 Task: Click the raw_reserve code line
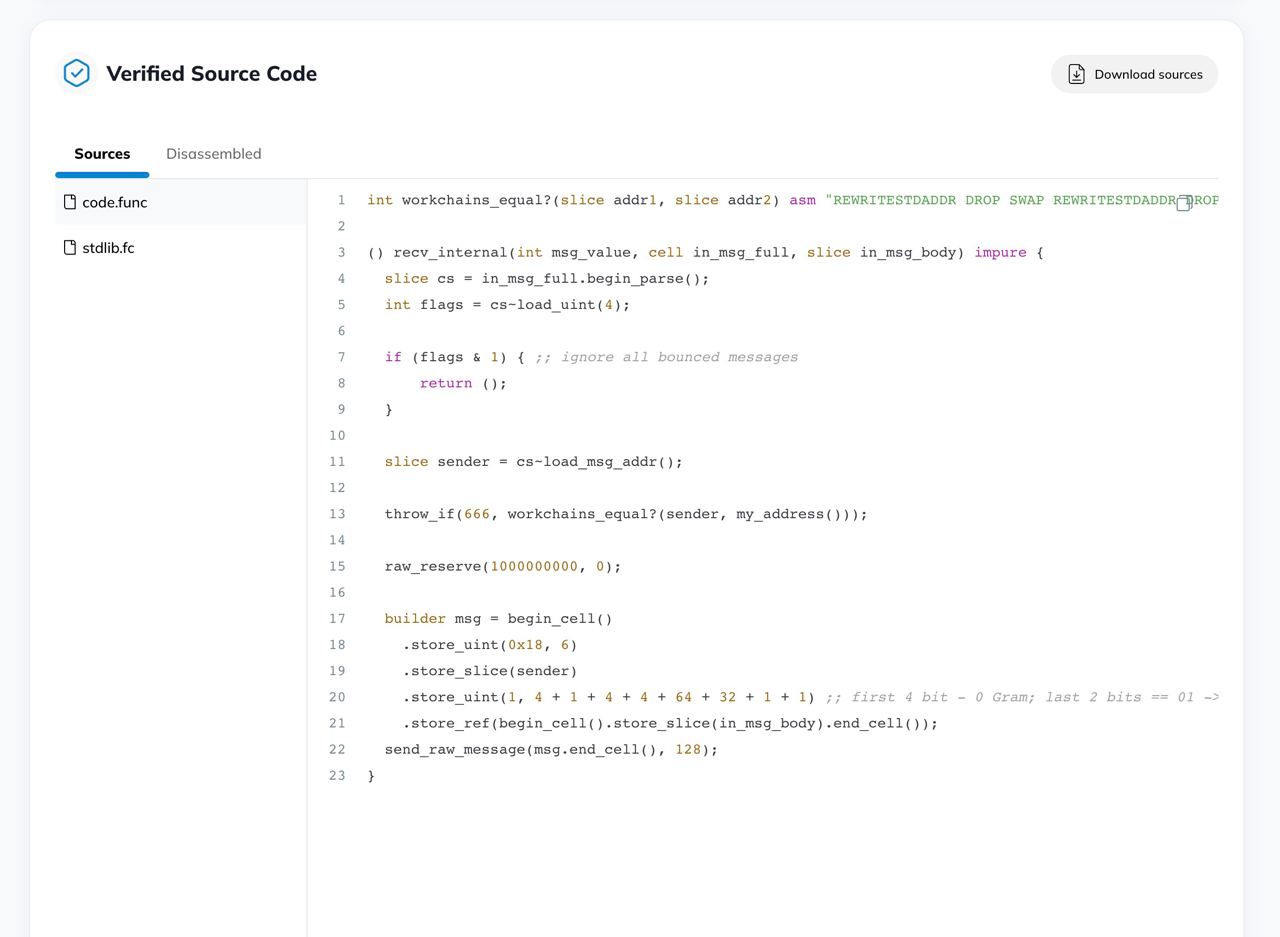503,566
